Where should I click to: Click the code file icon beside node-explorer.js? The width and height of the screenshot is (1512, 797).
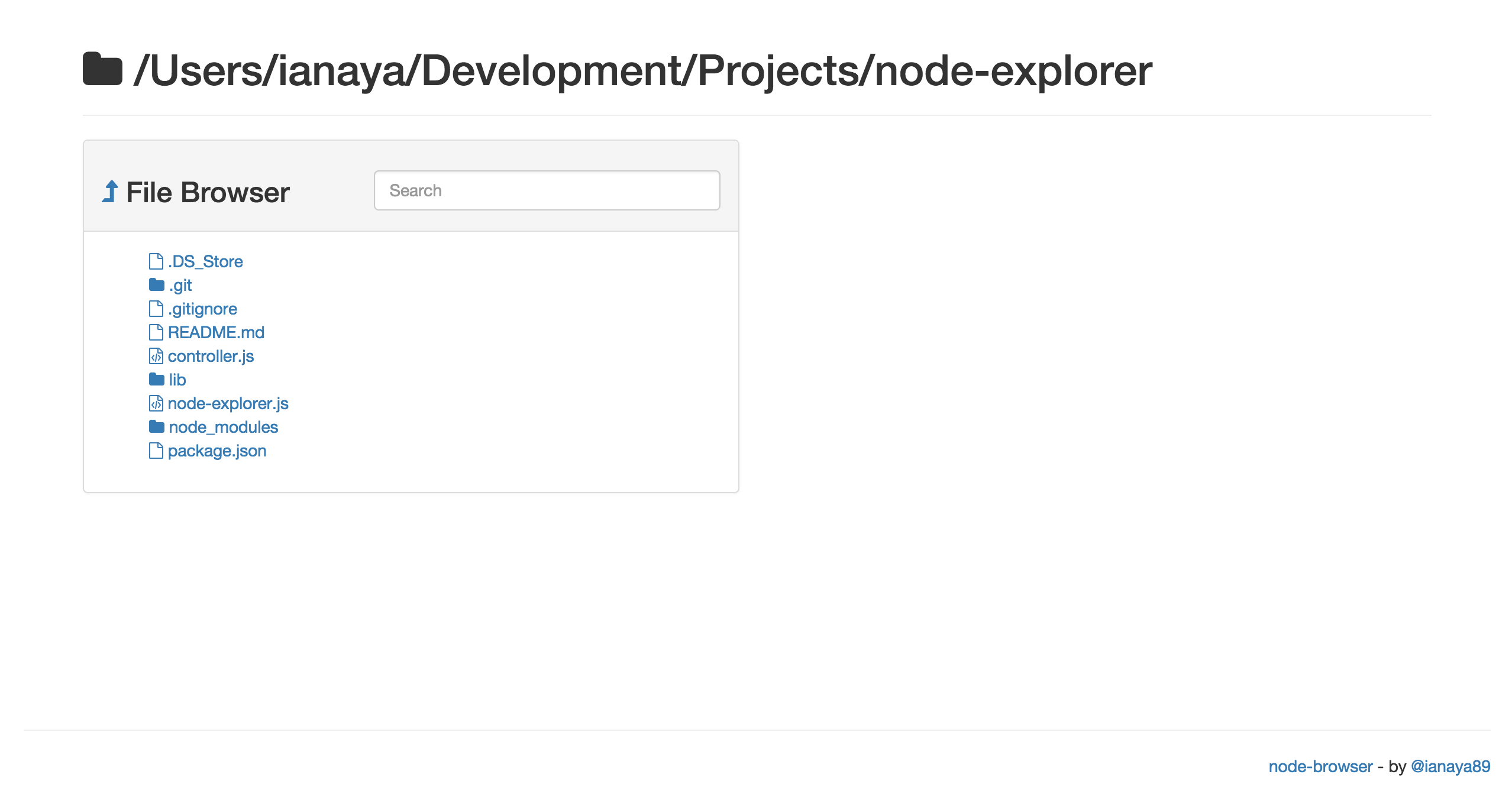tap(156, 403)
